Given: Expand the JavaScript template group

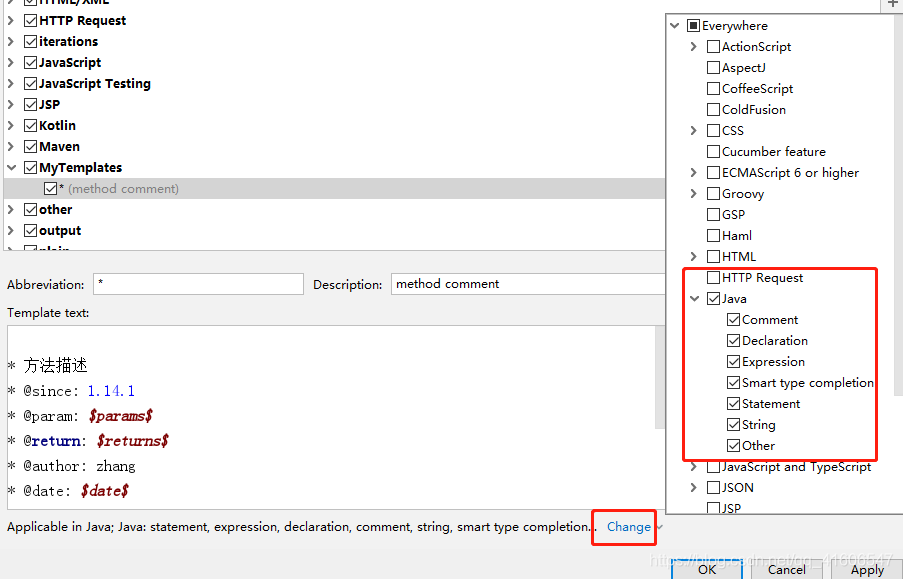Looking at the screenshot, I should pyautogui.click(x=11, y=63).
